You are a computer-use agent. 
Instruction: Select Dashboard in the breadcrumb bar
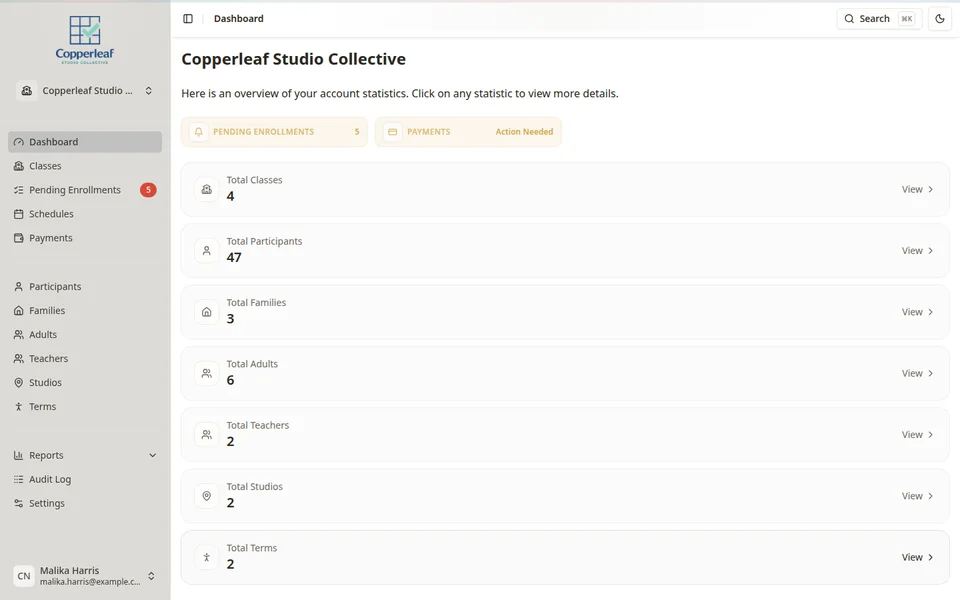coord(238,18)
